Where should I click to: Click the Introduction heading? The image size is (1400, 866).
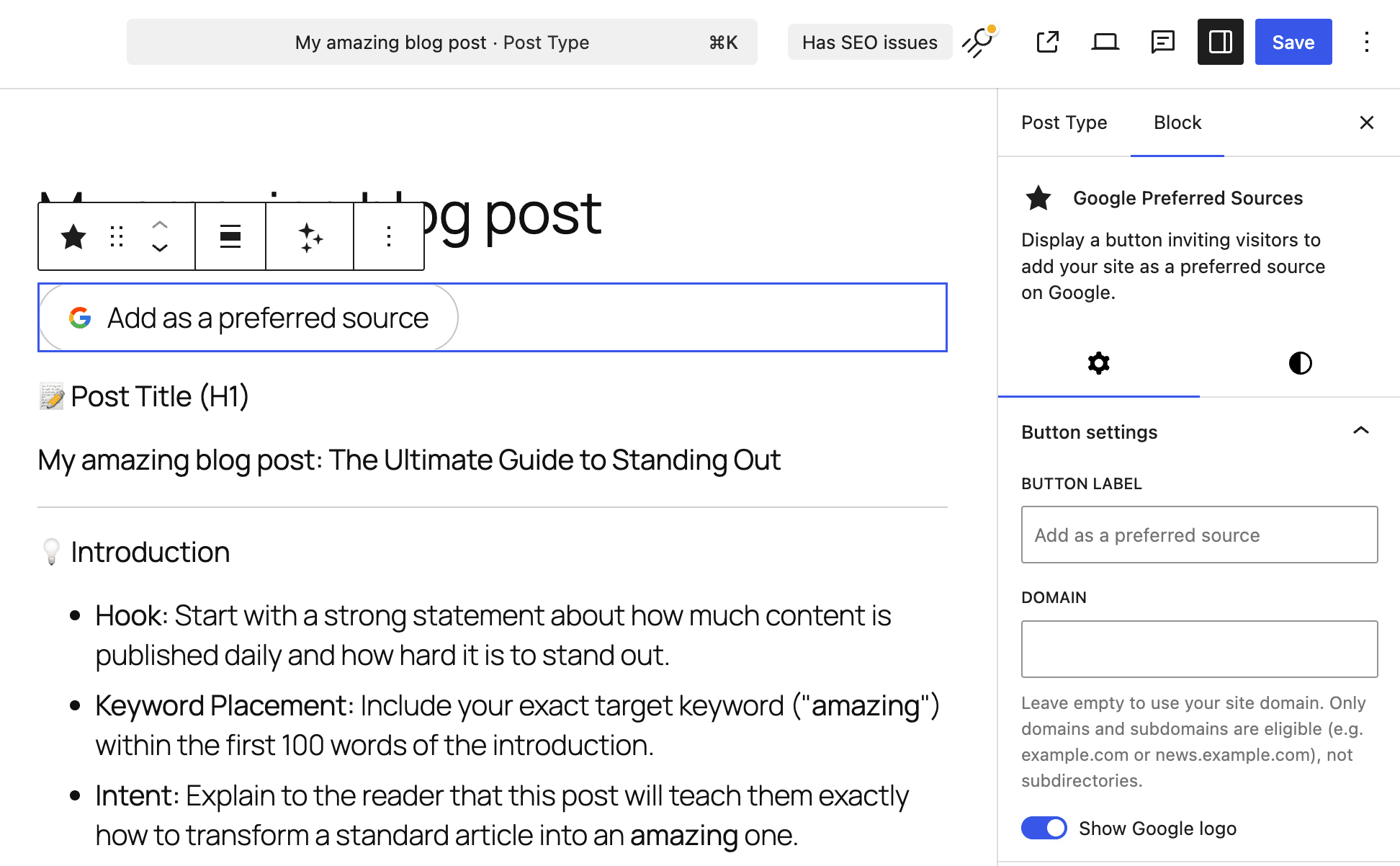(150, 552)
